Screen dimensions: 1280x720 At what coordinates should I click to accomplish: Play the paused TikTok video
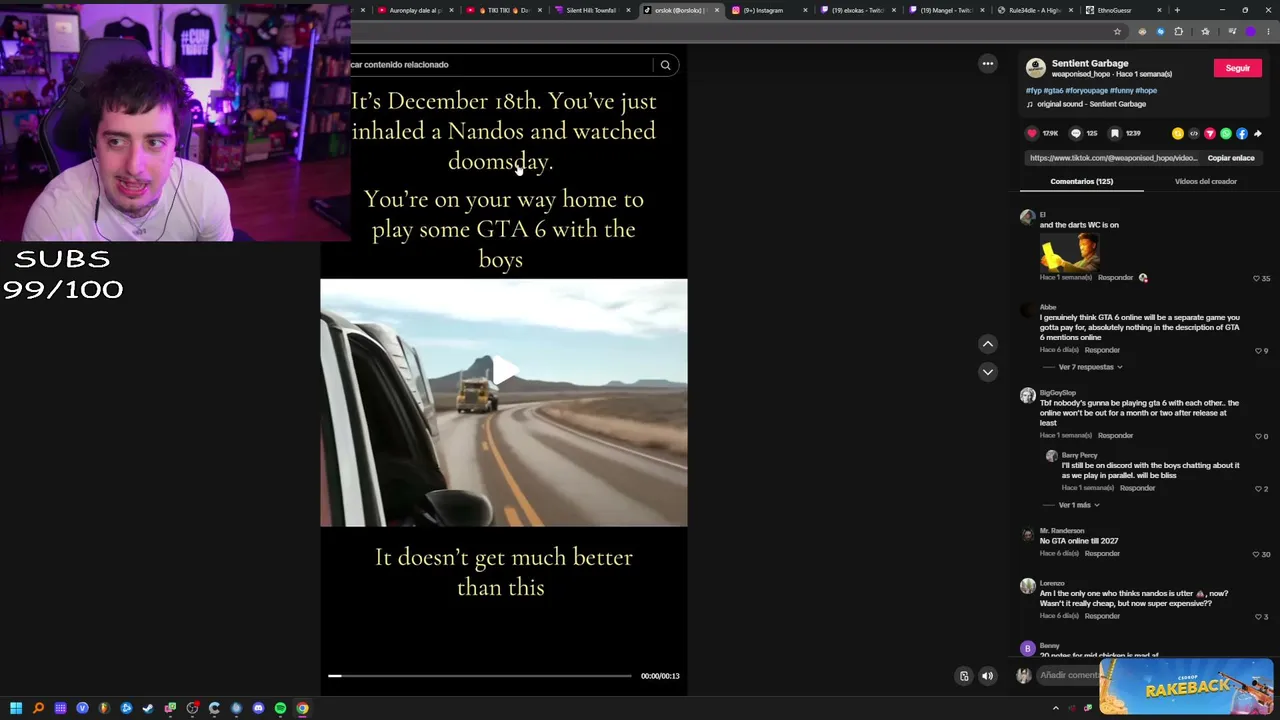504,370
